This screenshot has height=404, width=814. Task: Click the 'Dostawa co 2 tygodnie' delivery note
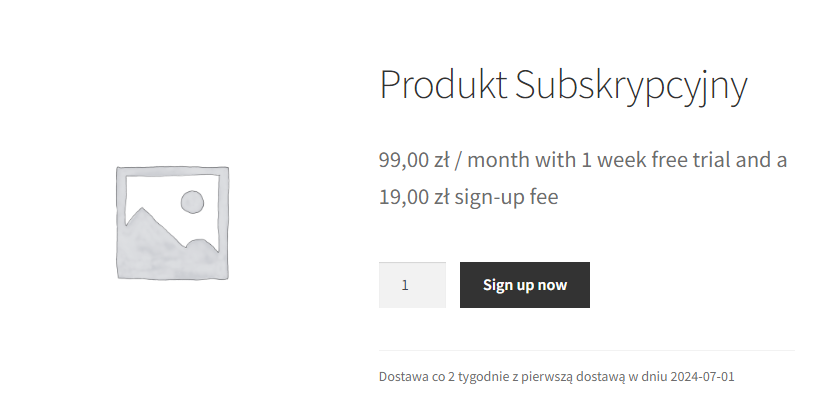pos(444,376)
